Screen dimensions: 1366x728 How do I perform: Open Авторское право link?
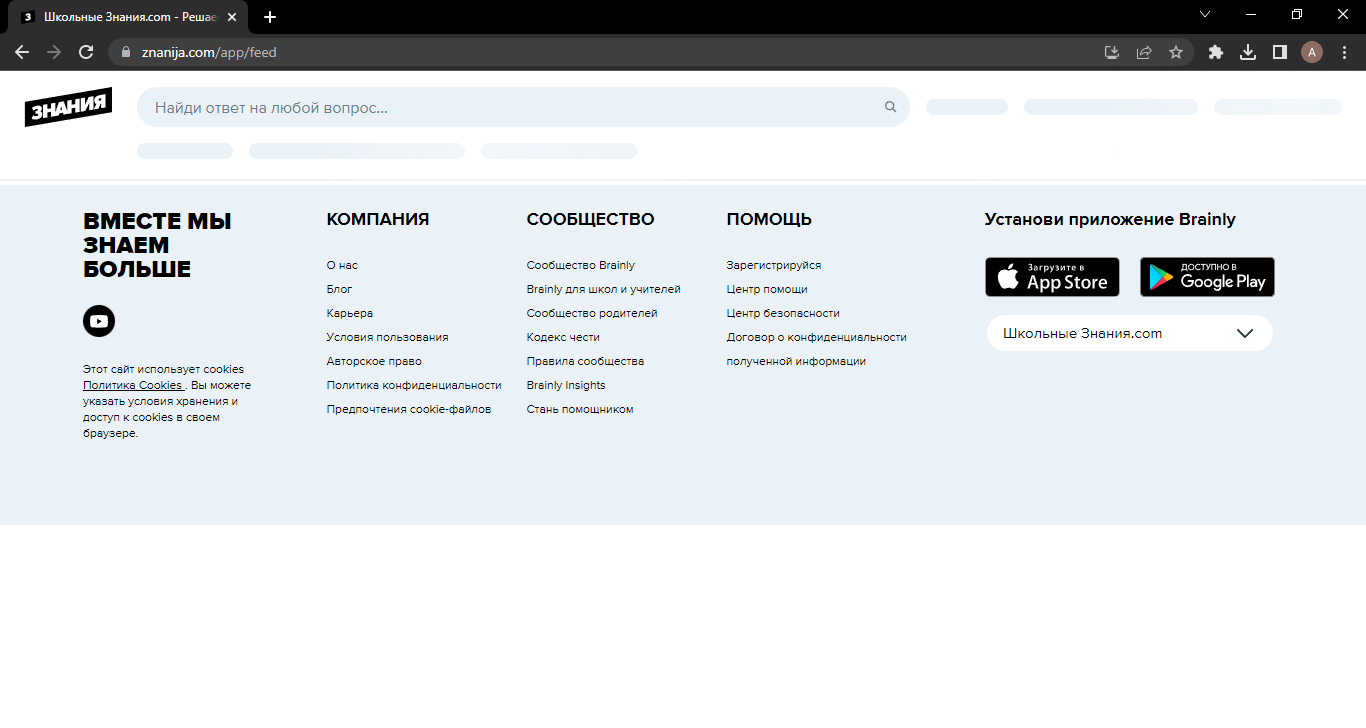pos(374,361)
